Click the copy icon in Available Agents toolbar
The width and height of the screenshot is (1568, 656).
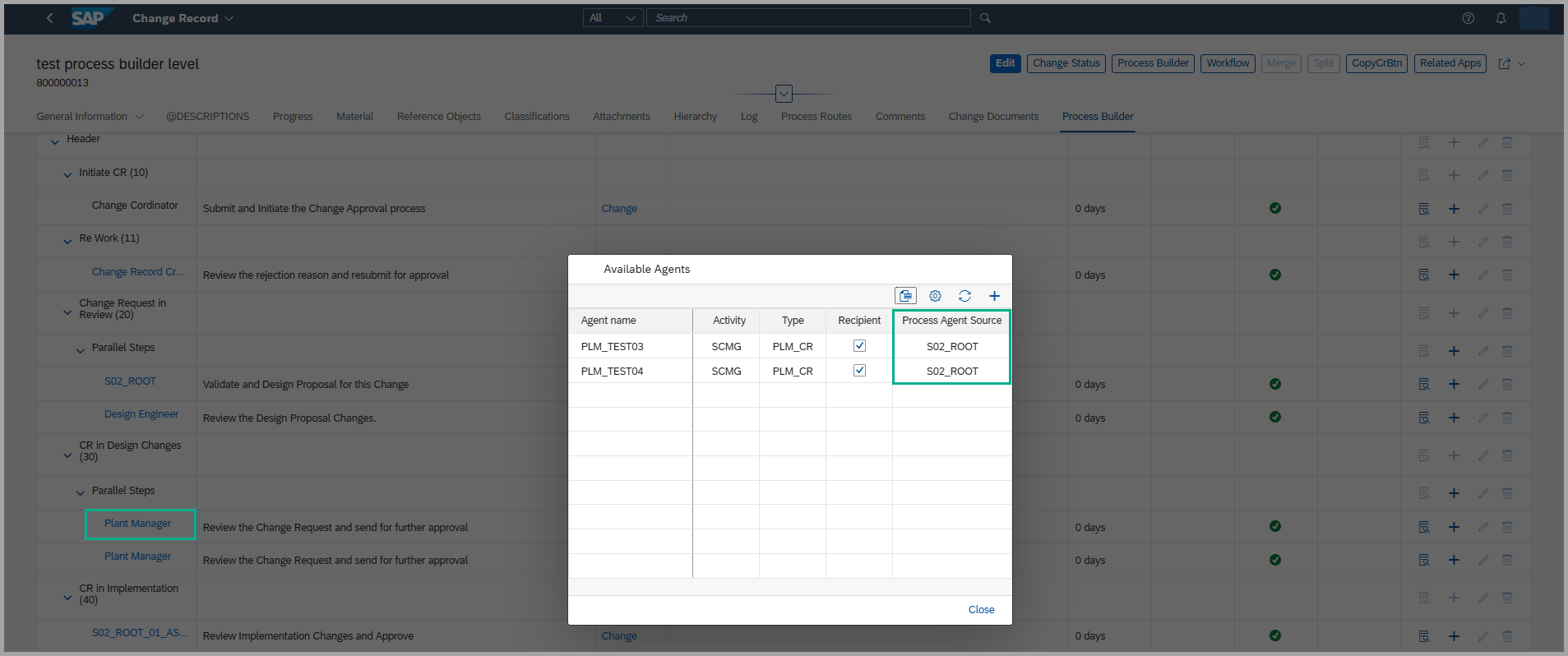905,296
